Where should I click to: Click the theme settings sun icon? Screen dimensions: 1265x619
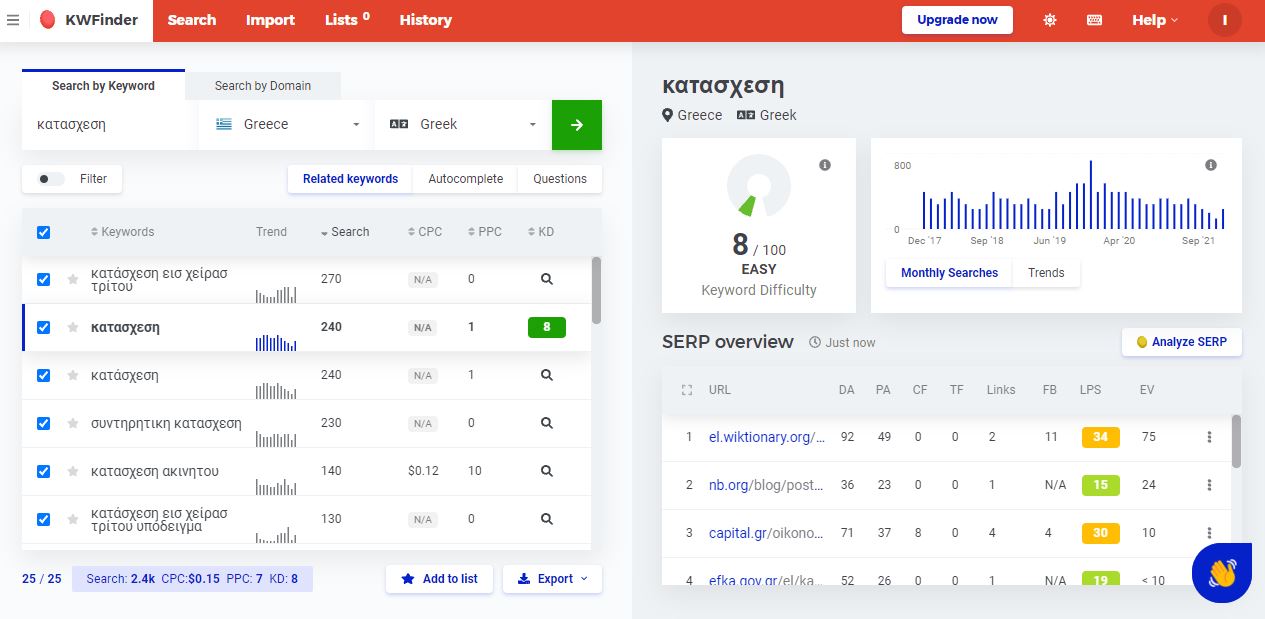point(1049,20)
